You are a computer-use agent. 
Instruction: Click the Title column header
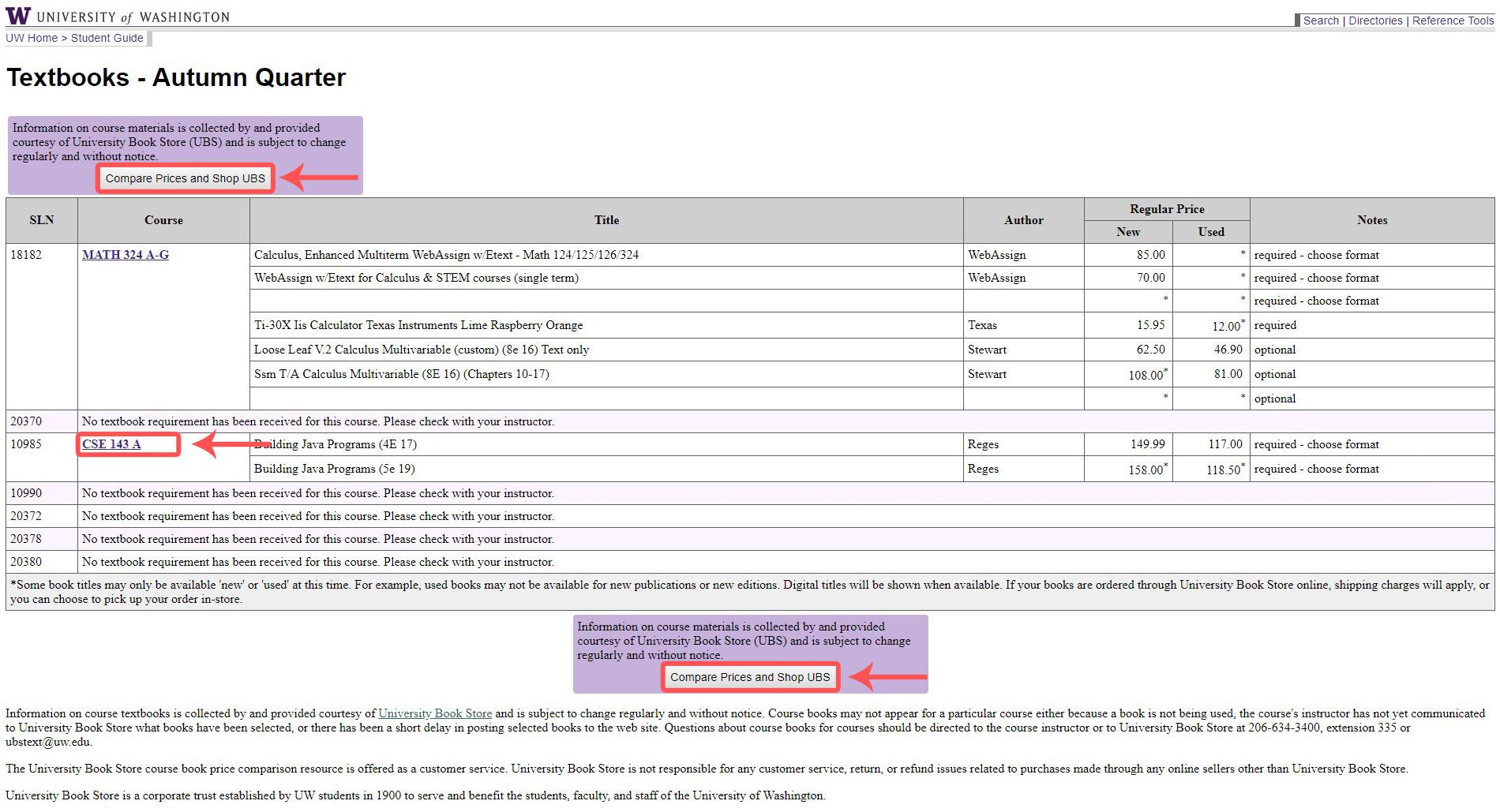(x=606, y=220)
